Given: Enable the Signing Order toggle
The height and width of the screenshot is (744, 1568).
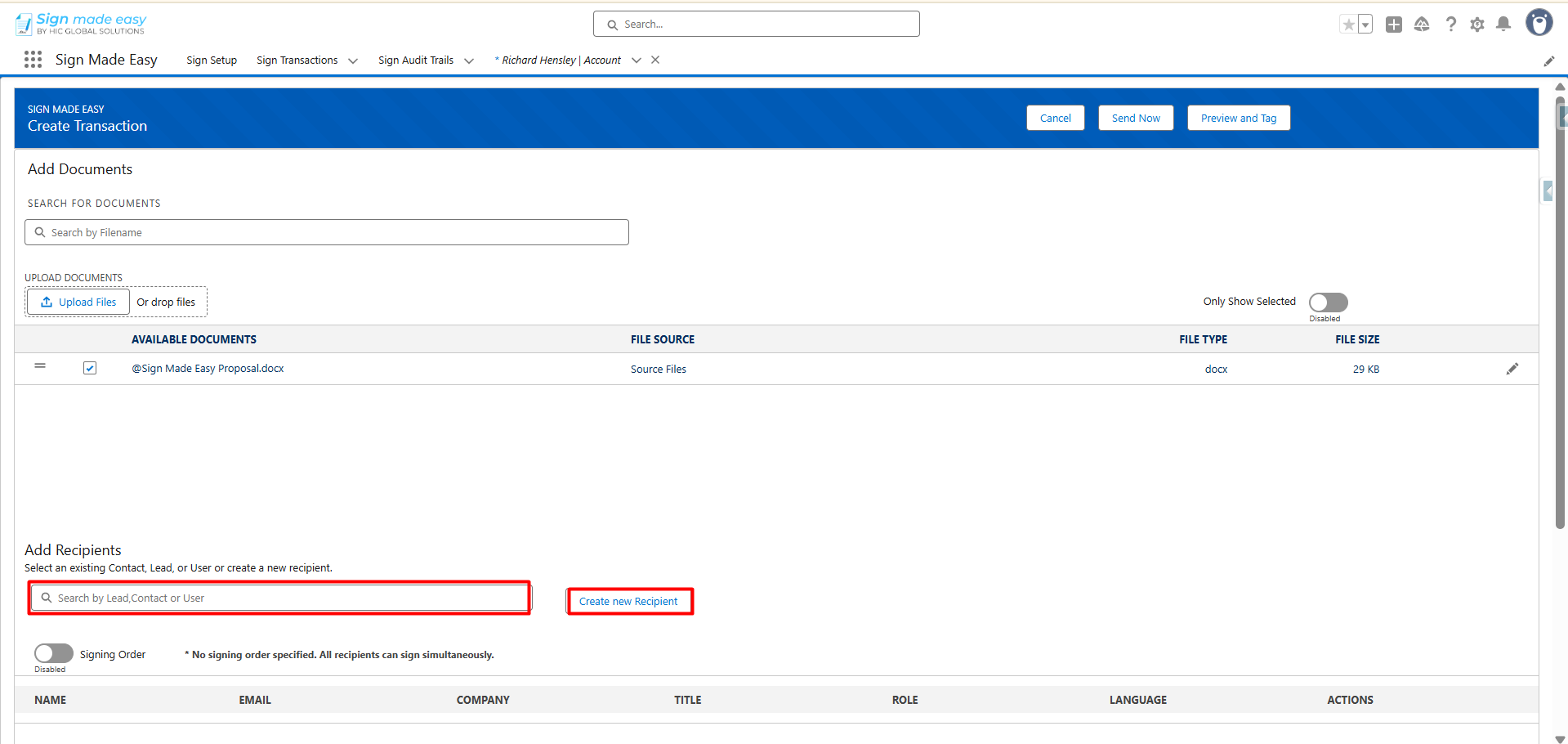Looking at the screenshot, I should coord(54,653).
